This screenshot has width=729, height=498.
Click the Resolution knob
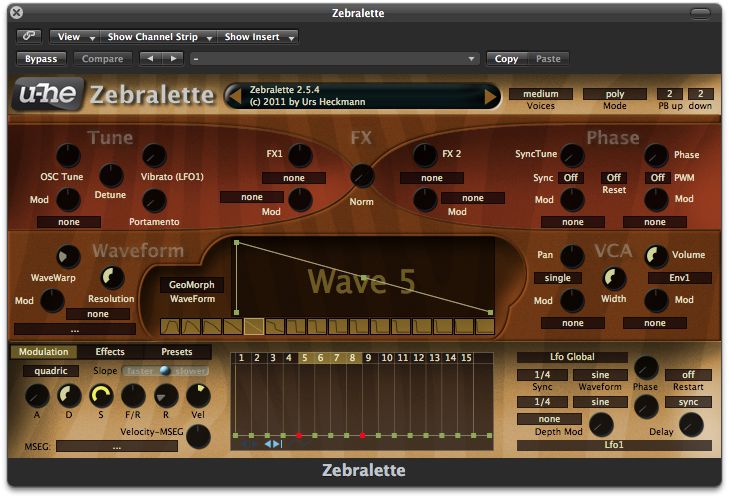[x=112, y=278]
